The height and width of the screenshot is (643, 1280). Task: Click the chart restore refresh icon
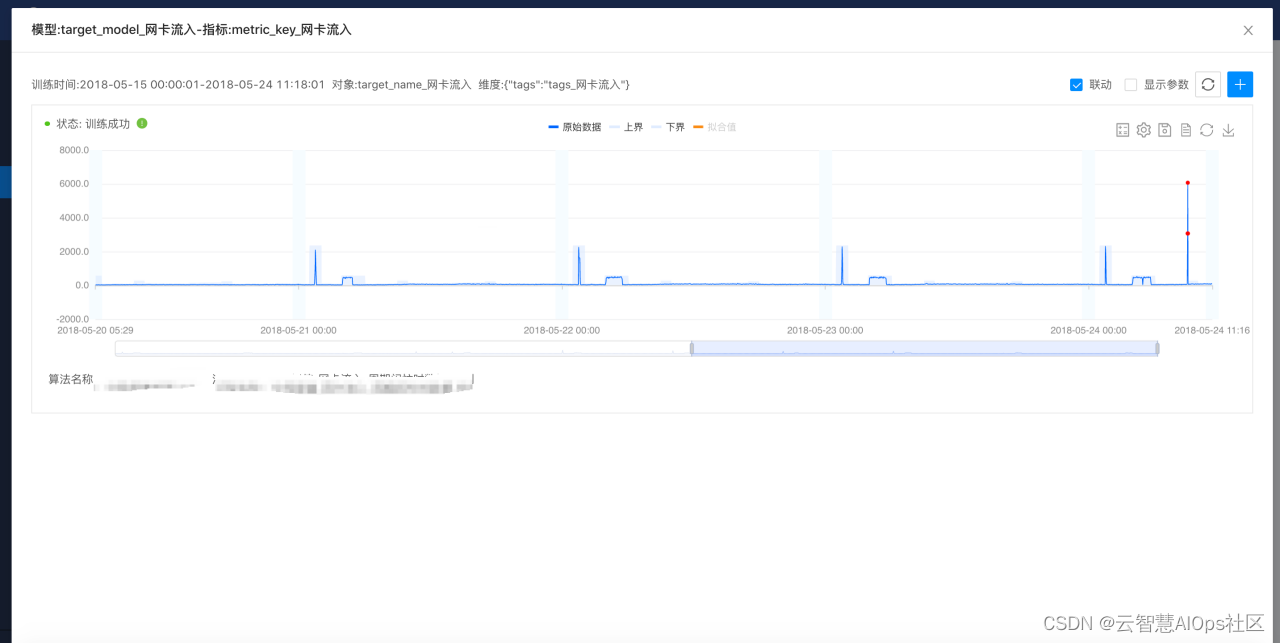1207,130
